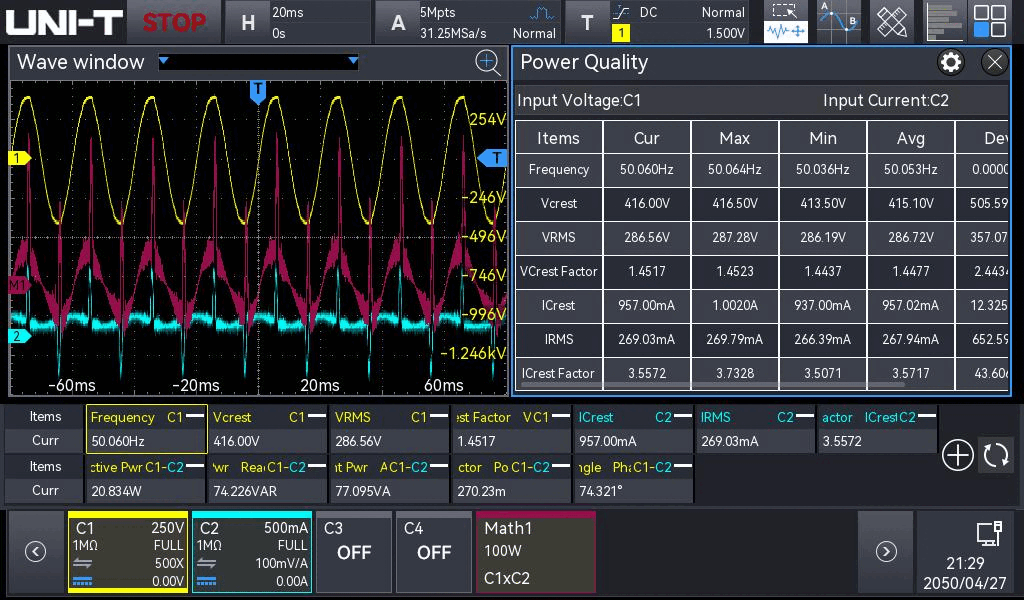The image size is (1024, 600).
Task: Select the waveform zoom-region tool
Action: click(x=786, y=22)
